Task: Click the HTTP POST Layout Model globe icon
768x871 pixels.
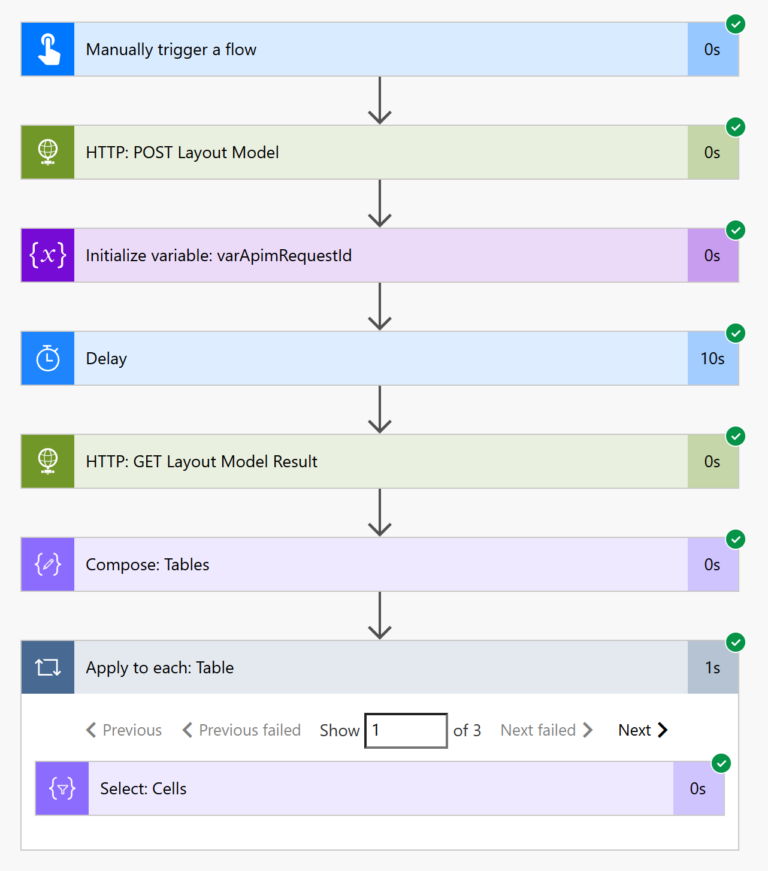Action: (x=47, y=152)
